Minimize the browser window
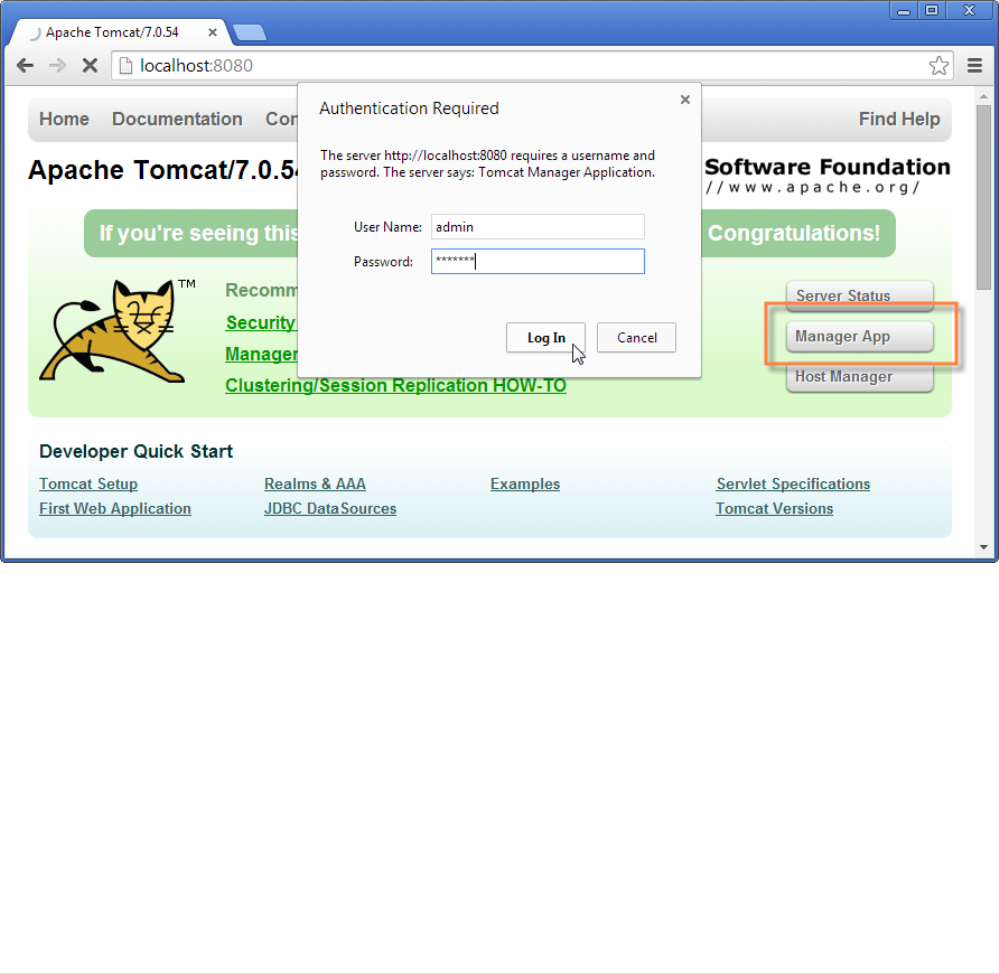The image size is (999, 974). [x=903, y=11]
